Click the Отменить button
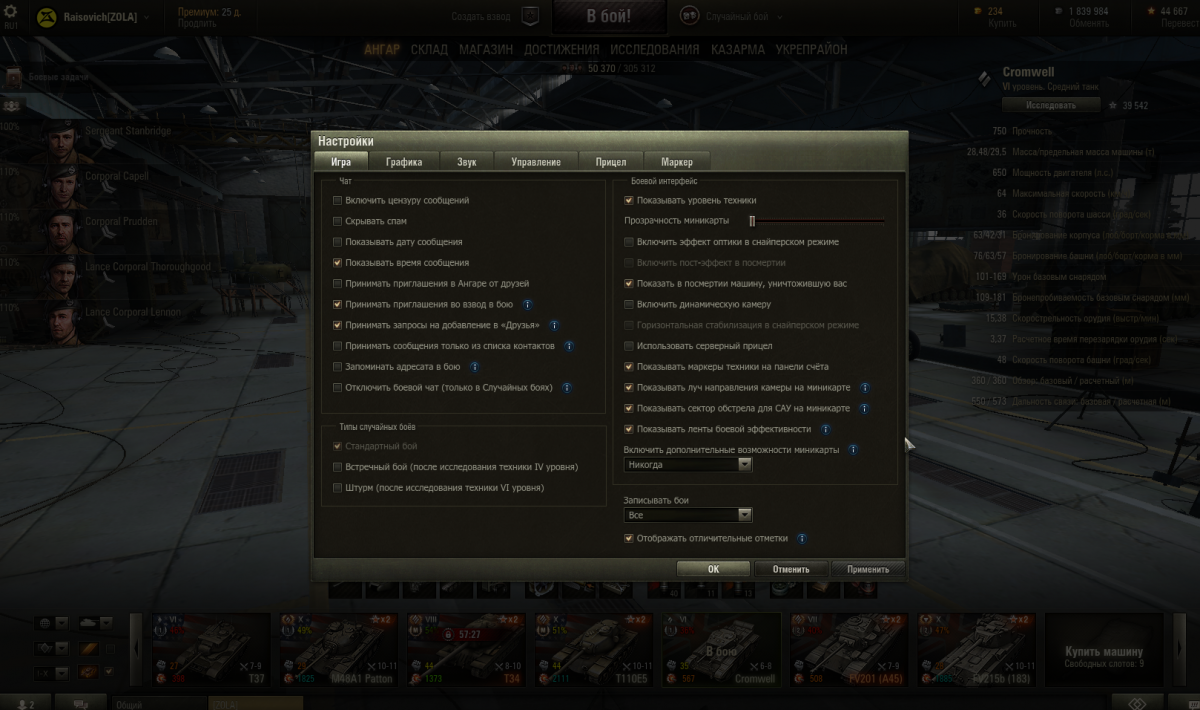 click(x=790, y=569)
